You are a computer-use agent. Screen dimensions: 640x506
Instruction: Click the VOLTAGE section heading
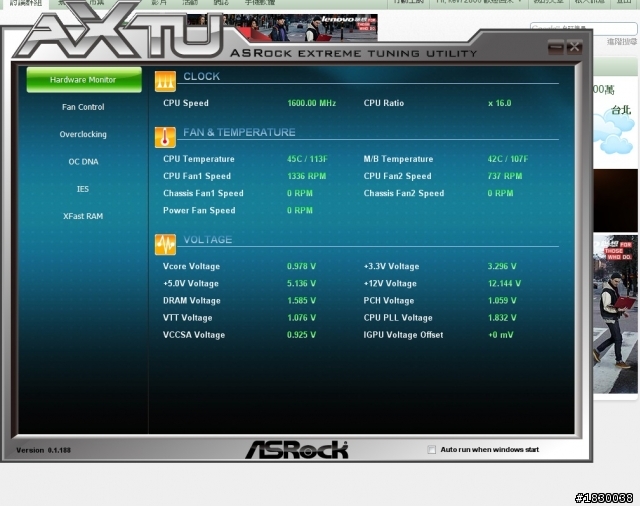(207, 240)
